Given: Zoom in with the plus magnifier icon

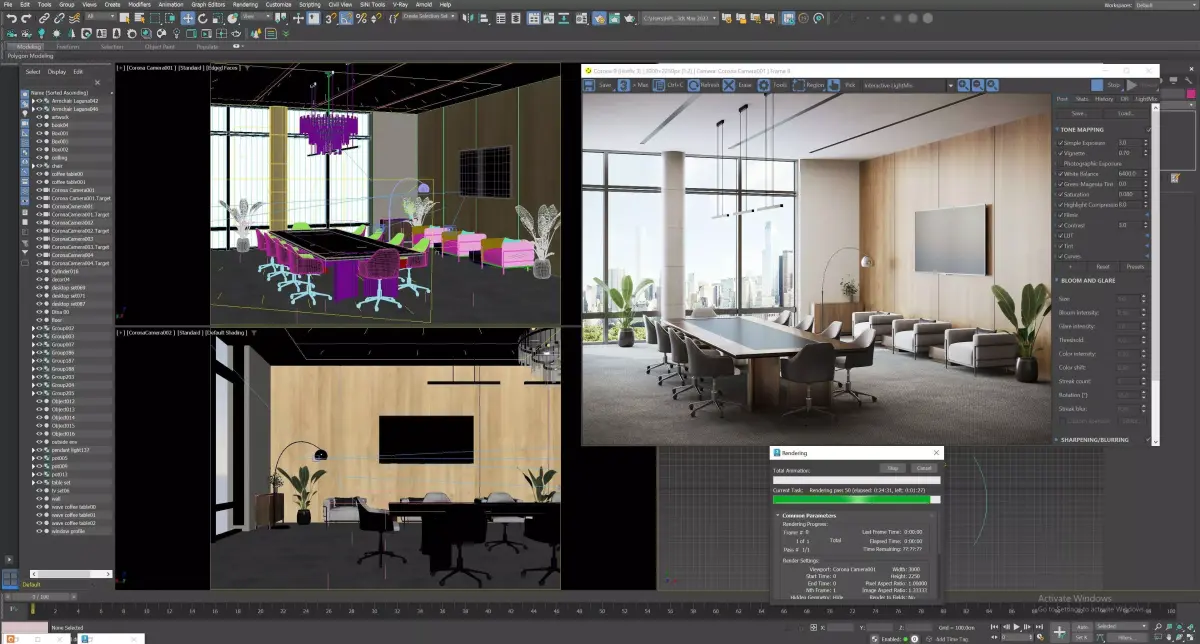Looking at the screenshot, I should pos(963,85).
